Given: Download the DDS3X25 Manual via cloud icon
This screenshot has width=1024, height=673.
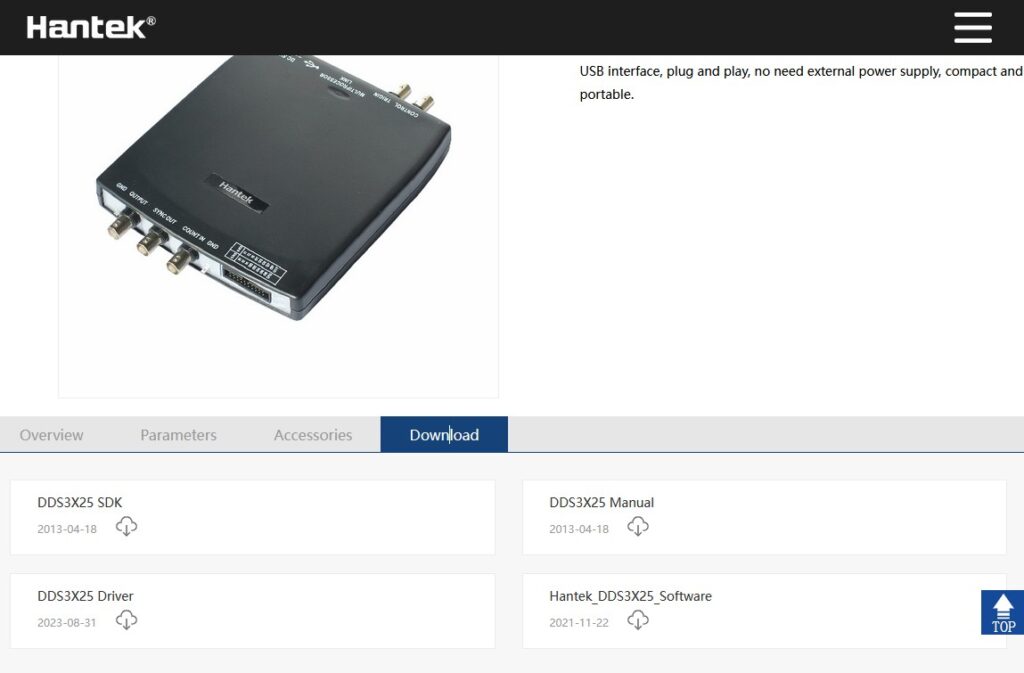Looking at the screenshot, I should pyautogui.click(x=638, y=527).
